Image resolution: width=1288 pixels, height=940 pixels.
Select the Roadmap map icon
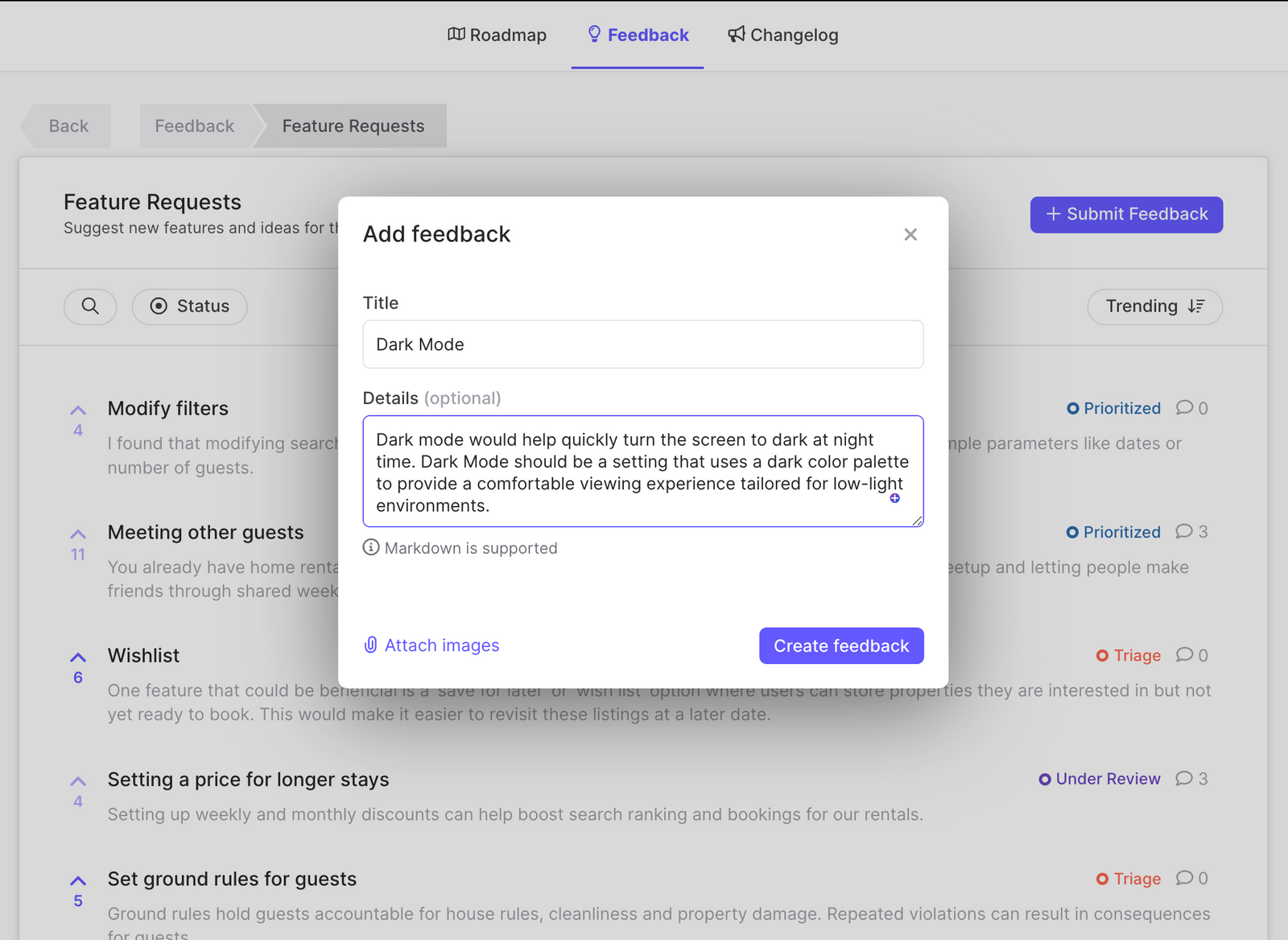coord(456,35)
